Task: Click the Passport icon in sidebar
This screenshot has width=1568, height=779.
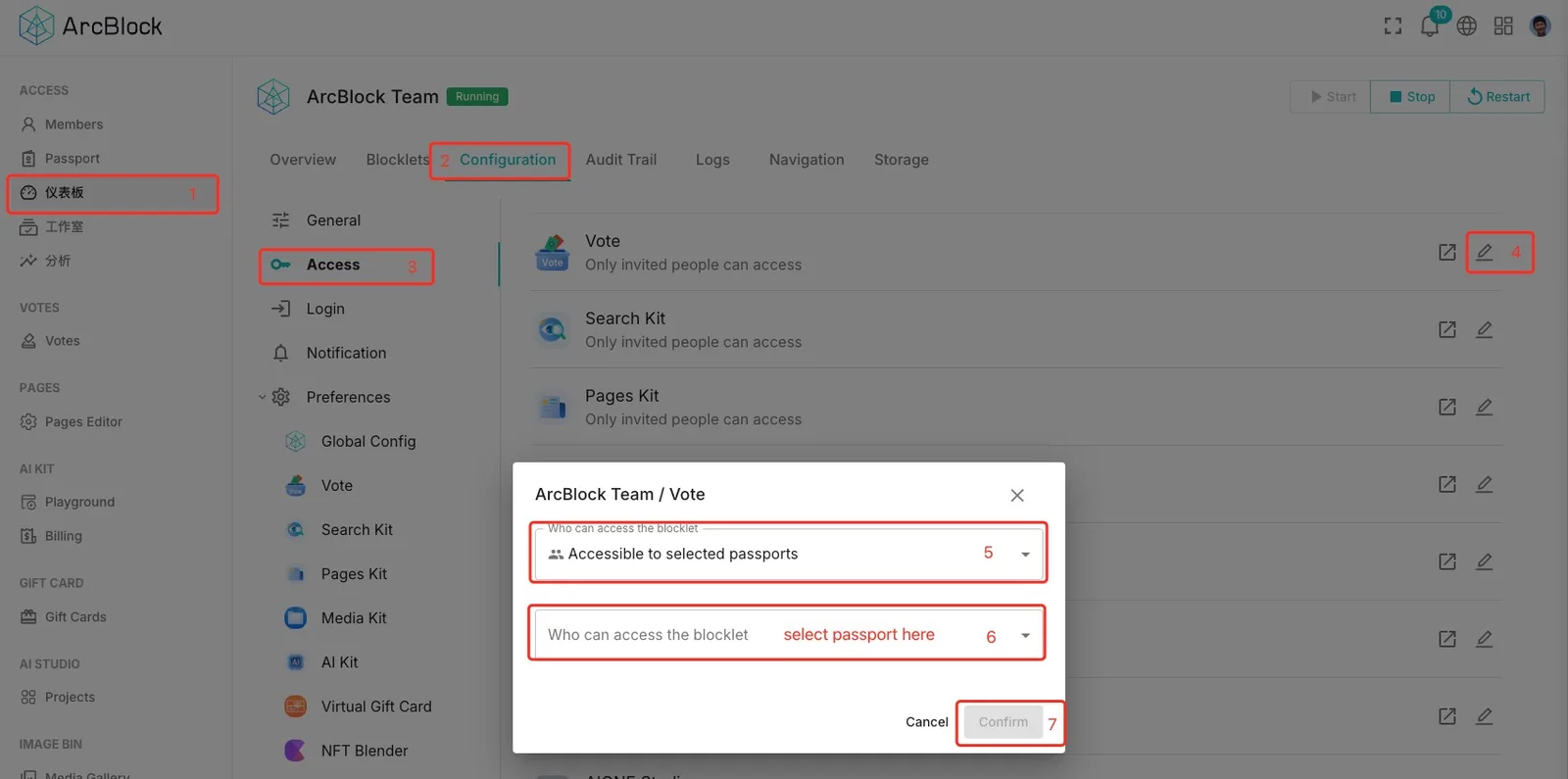Action: coord(28,159)
